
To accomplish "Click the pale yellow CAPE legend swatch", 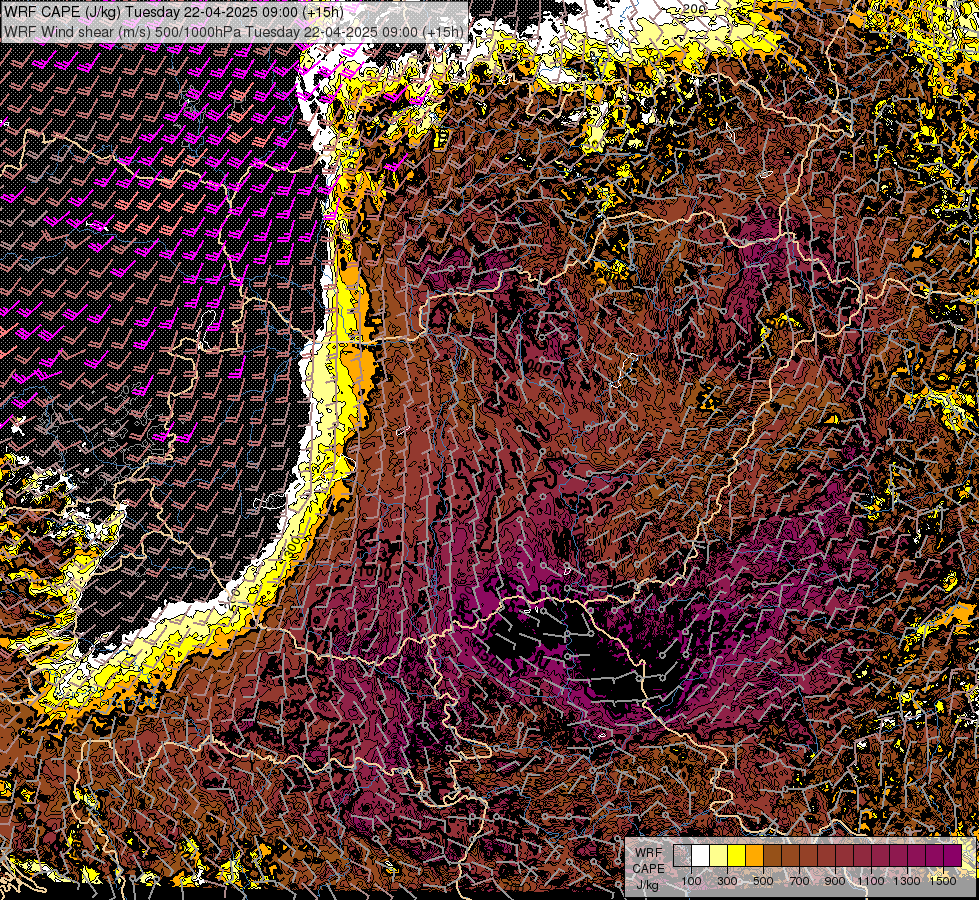I will tap(719, 855).
